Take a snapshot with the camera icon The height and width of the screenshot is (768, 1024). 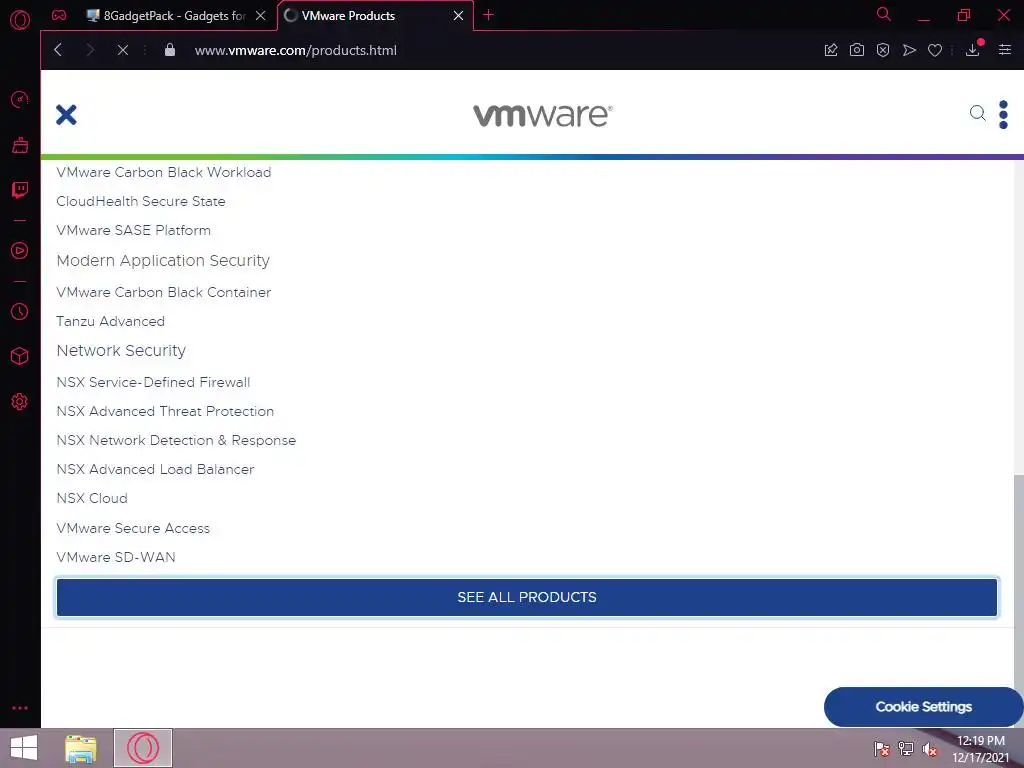(857, 50)
